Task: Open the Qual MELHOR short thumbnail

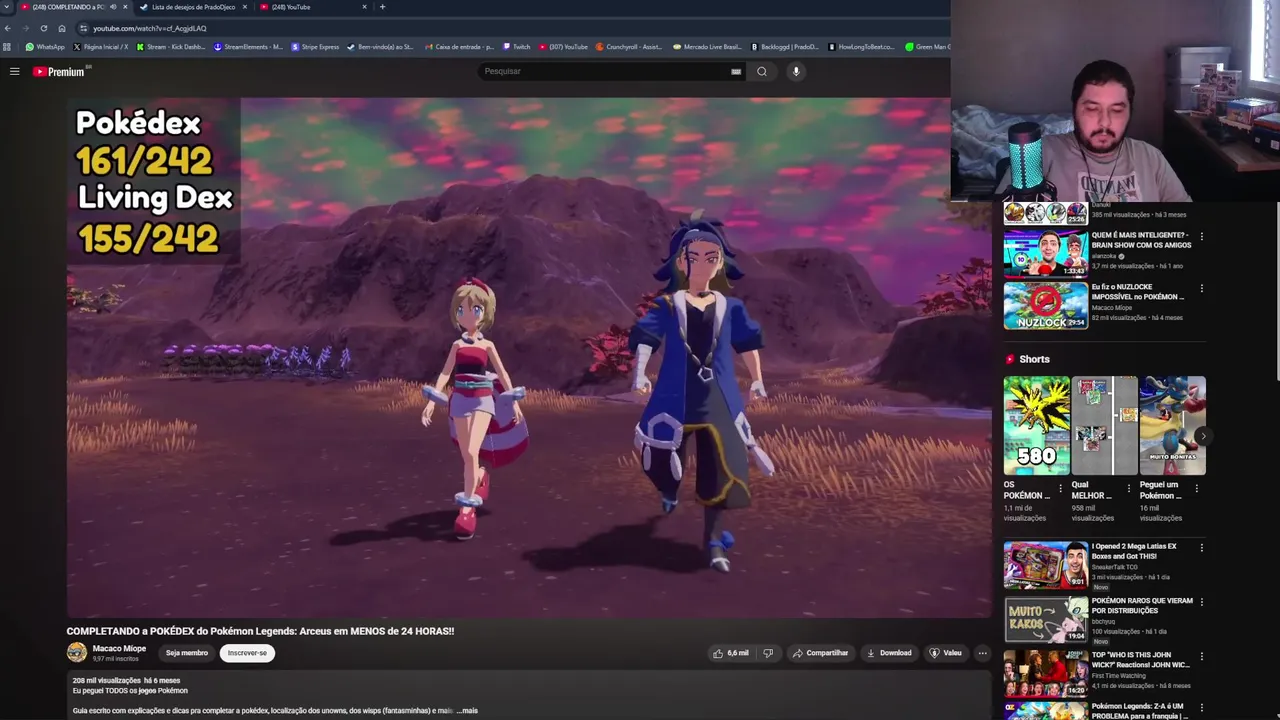Action: [x=1104, y=425]
